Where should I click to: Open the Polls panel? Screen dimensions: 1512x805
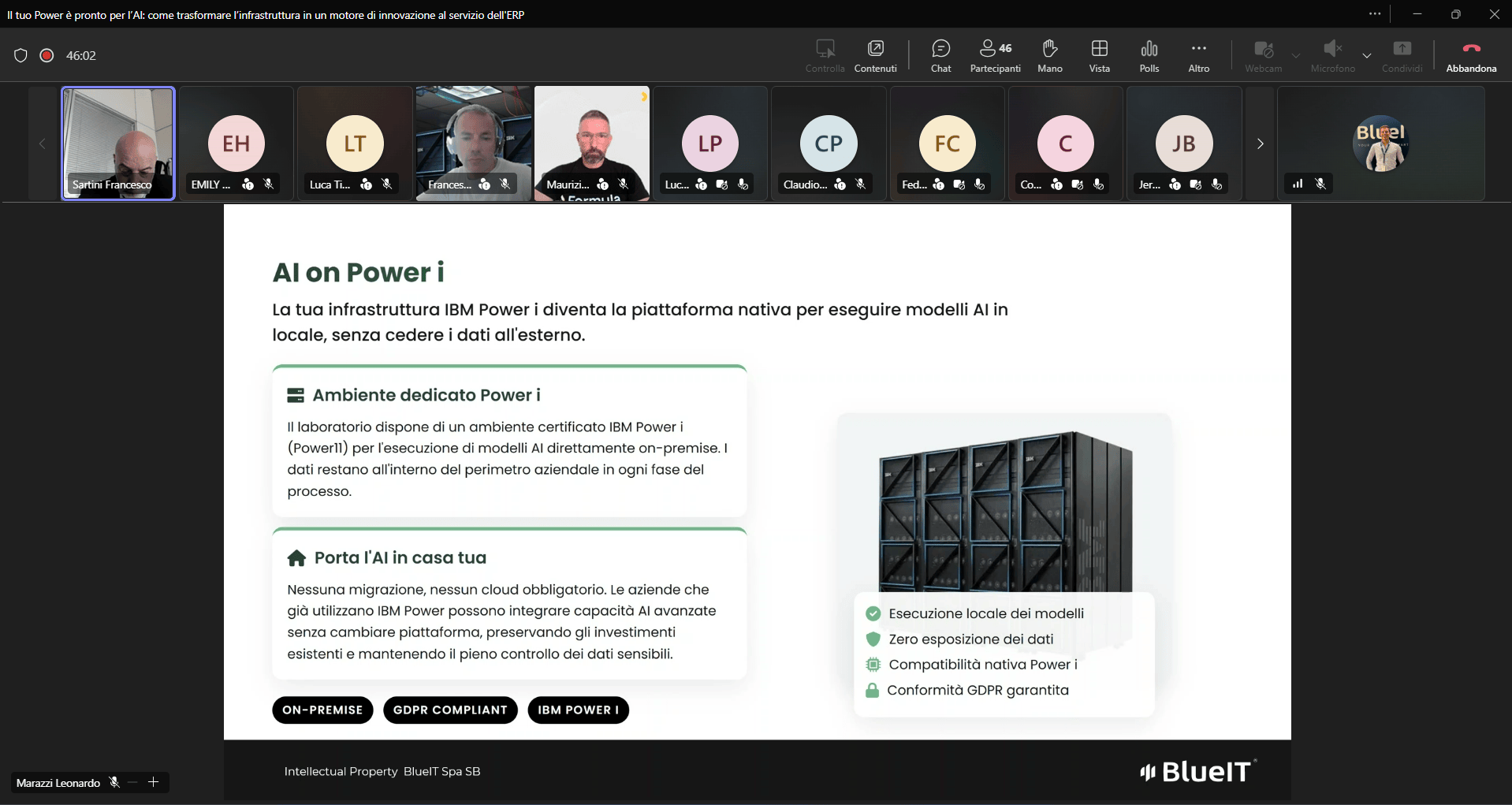pyautogui.click(x=1149, y=56)
